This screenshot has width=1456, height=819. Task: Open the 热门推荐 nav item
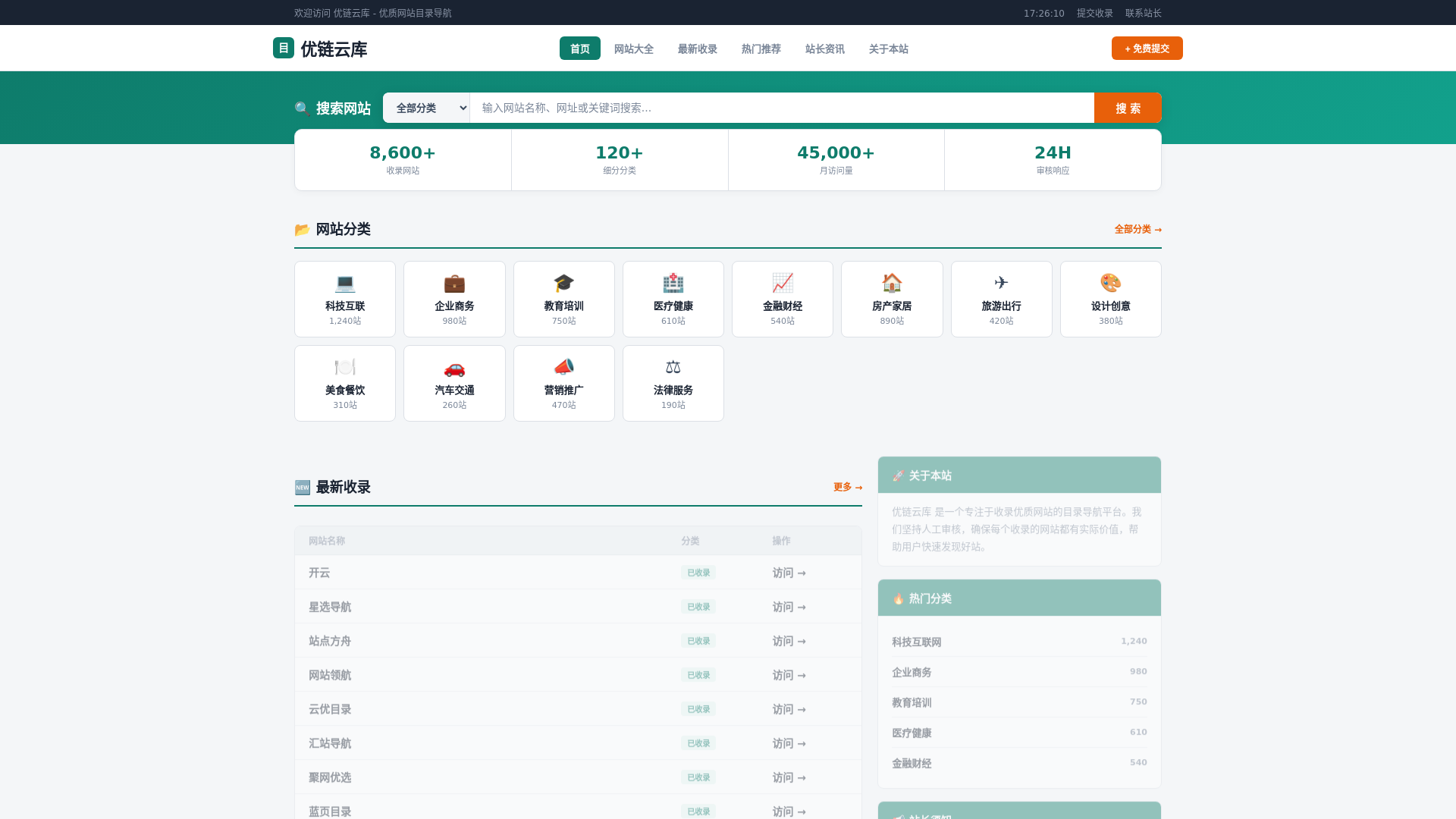pos(761,49)
